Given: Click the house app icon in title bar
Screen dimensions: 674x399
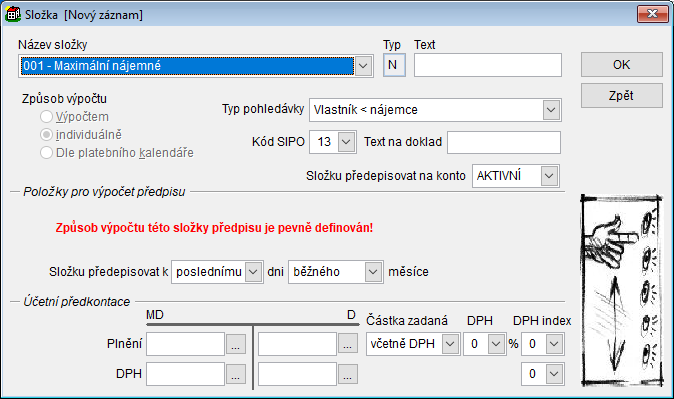Looking at the screenshot, I should tap(13, 14).
